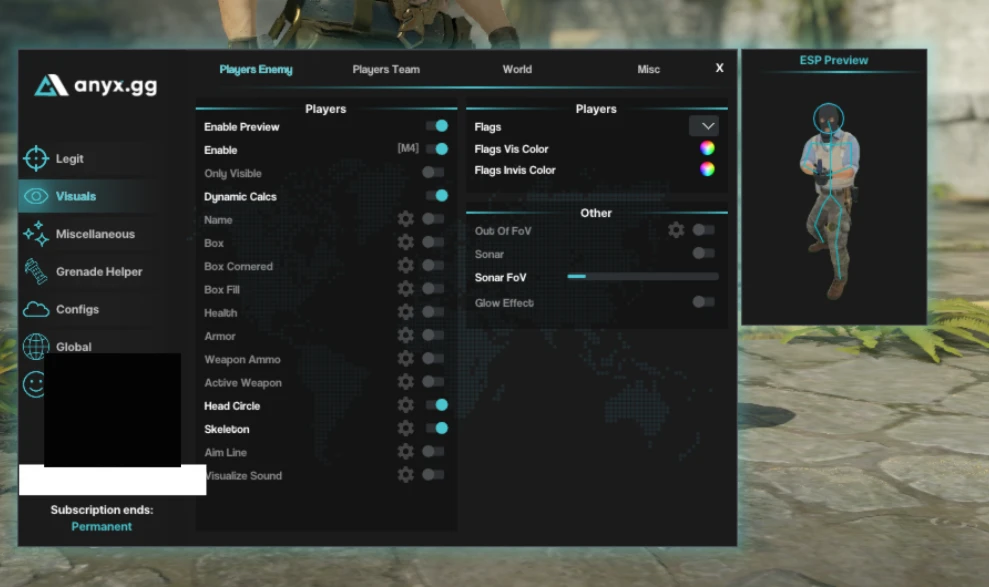Turn on the Health toggle
This screenshot has width=989, height=587.
(x=433, y=312)
